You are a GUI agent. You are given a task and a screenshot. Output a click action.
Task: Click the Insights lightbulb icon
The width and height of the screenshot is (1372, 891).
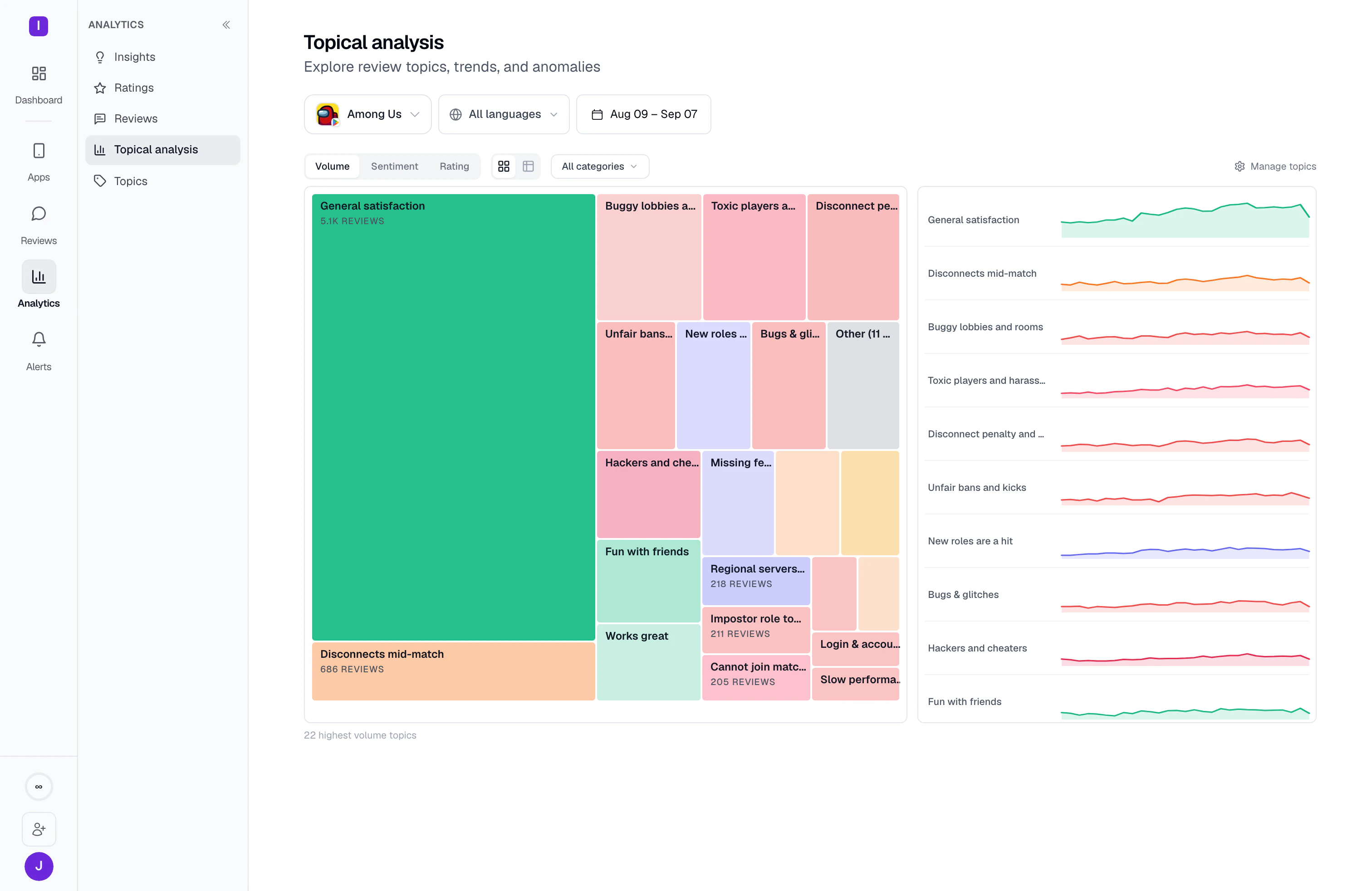click(100, 57)
